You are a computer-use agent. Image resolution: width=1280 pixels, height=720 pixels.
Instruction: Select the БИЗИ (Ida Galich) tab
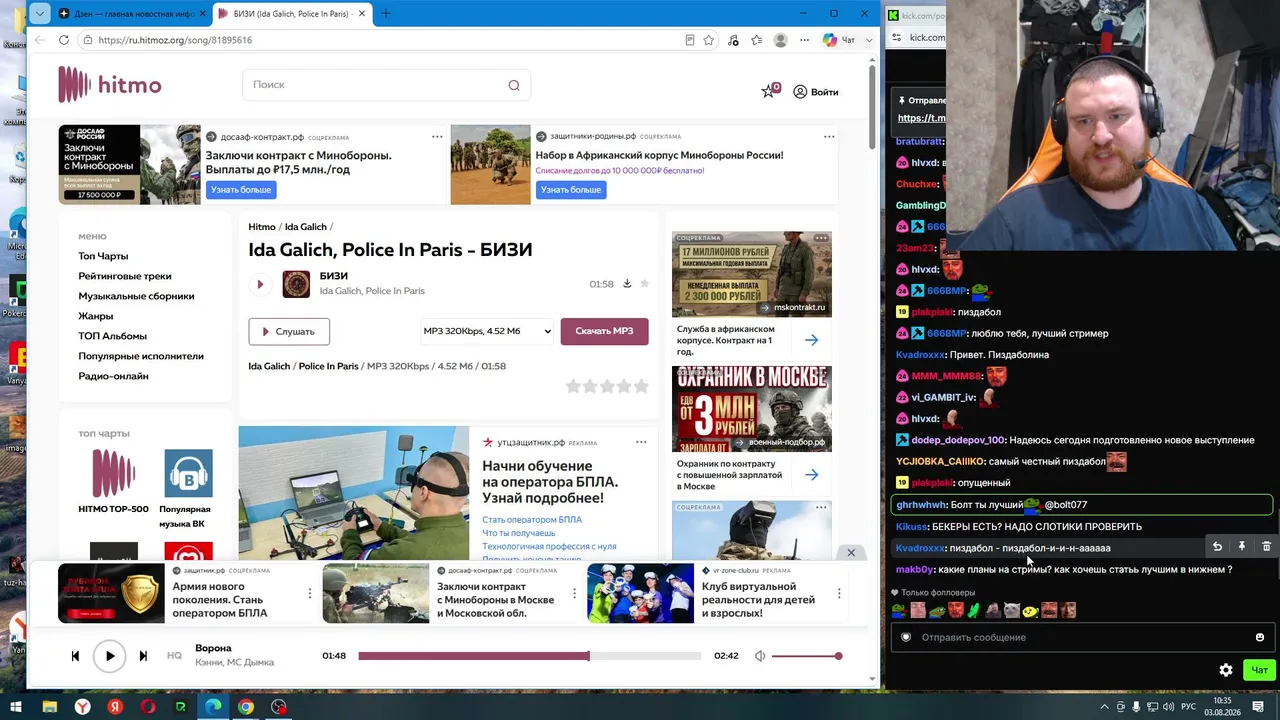[291, 14]
